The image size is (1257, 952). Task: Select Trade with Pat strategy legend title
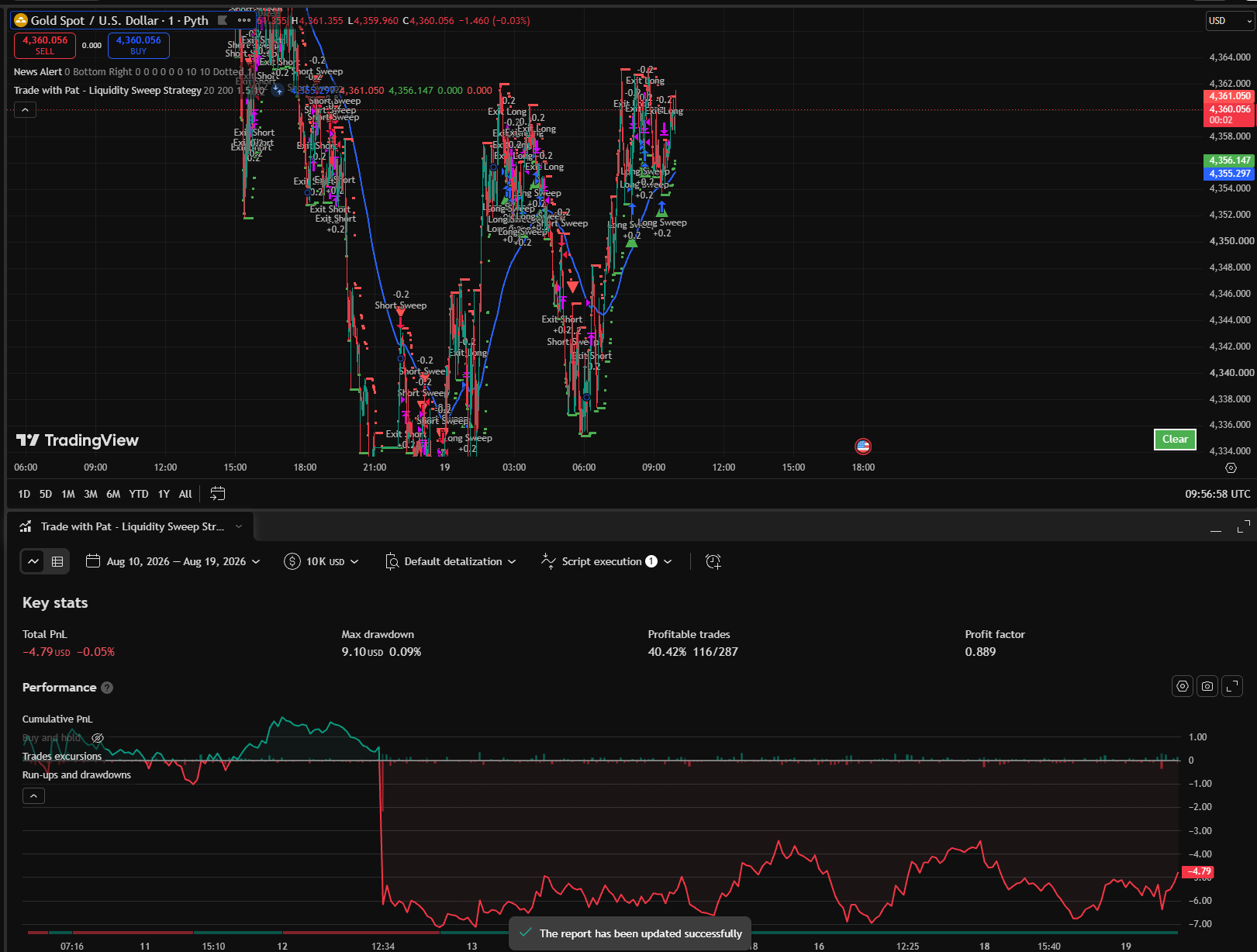(108, 90)
